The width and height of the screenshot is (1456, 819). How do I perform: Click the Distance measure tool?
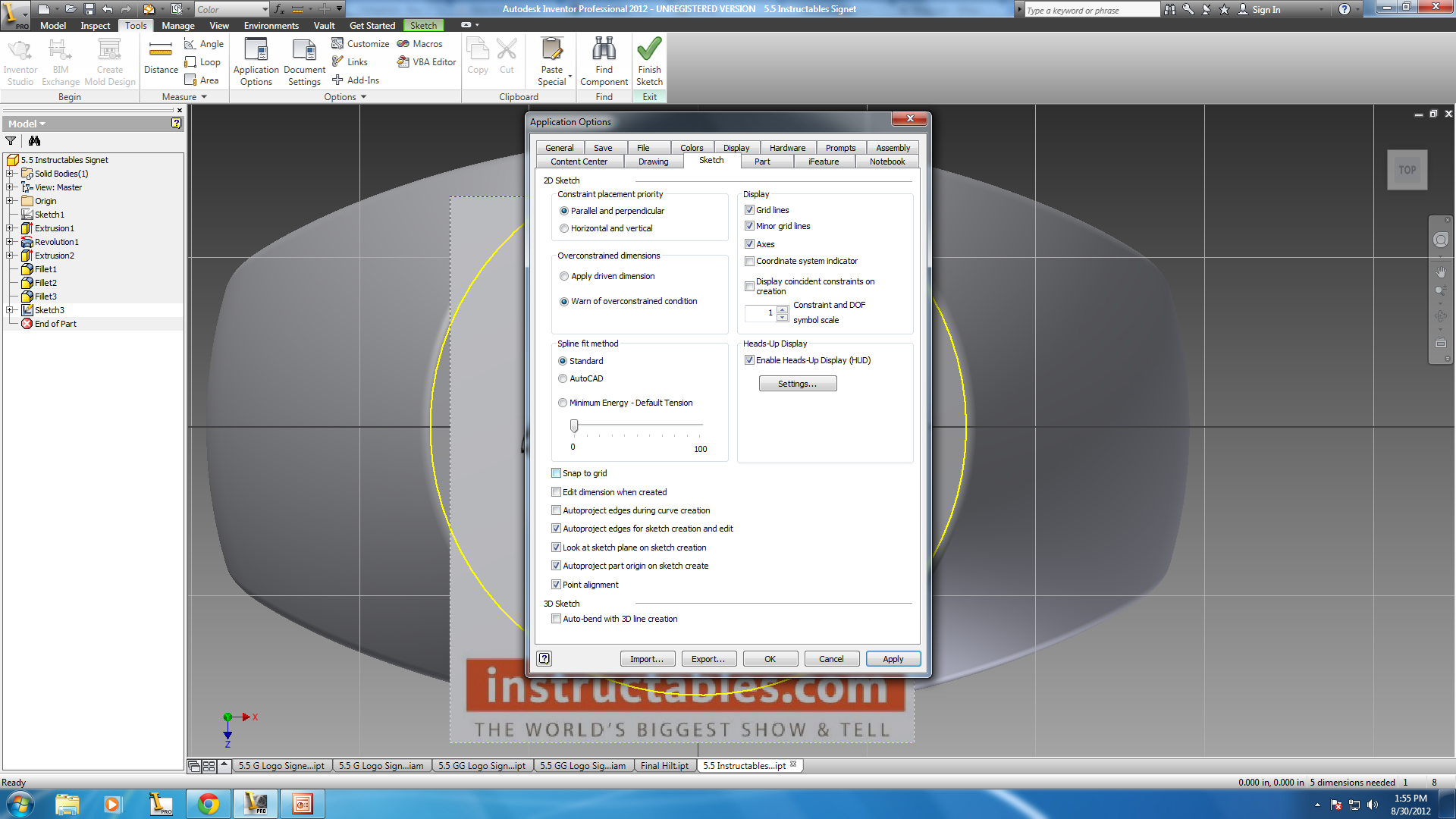(x=161, y=57)
